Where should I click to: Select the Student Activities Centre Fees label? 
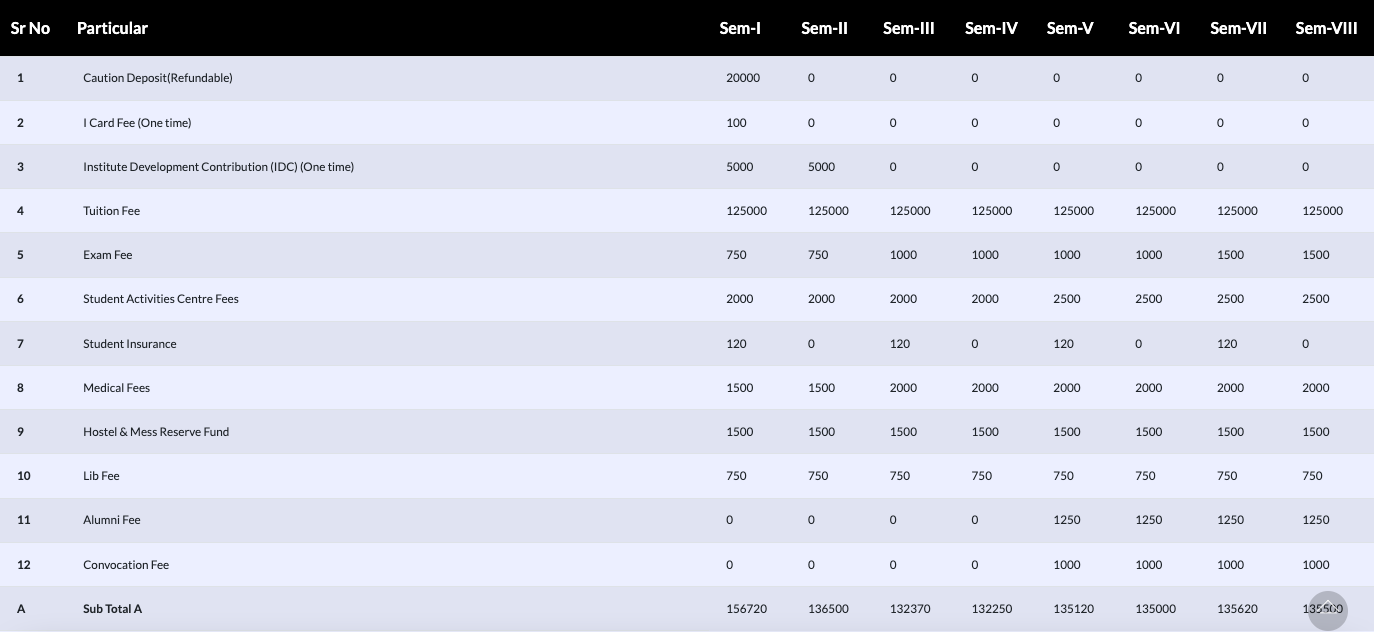tap(160, 298)
